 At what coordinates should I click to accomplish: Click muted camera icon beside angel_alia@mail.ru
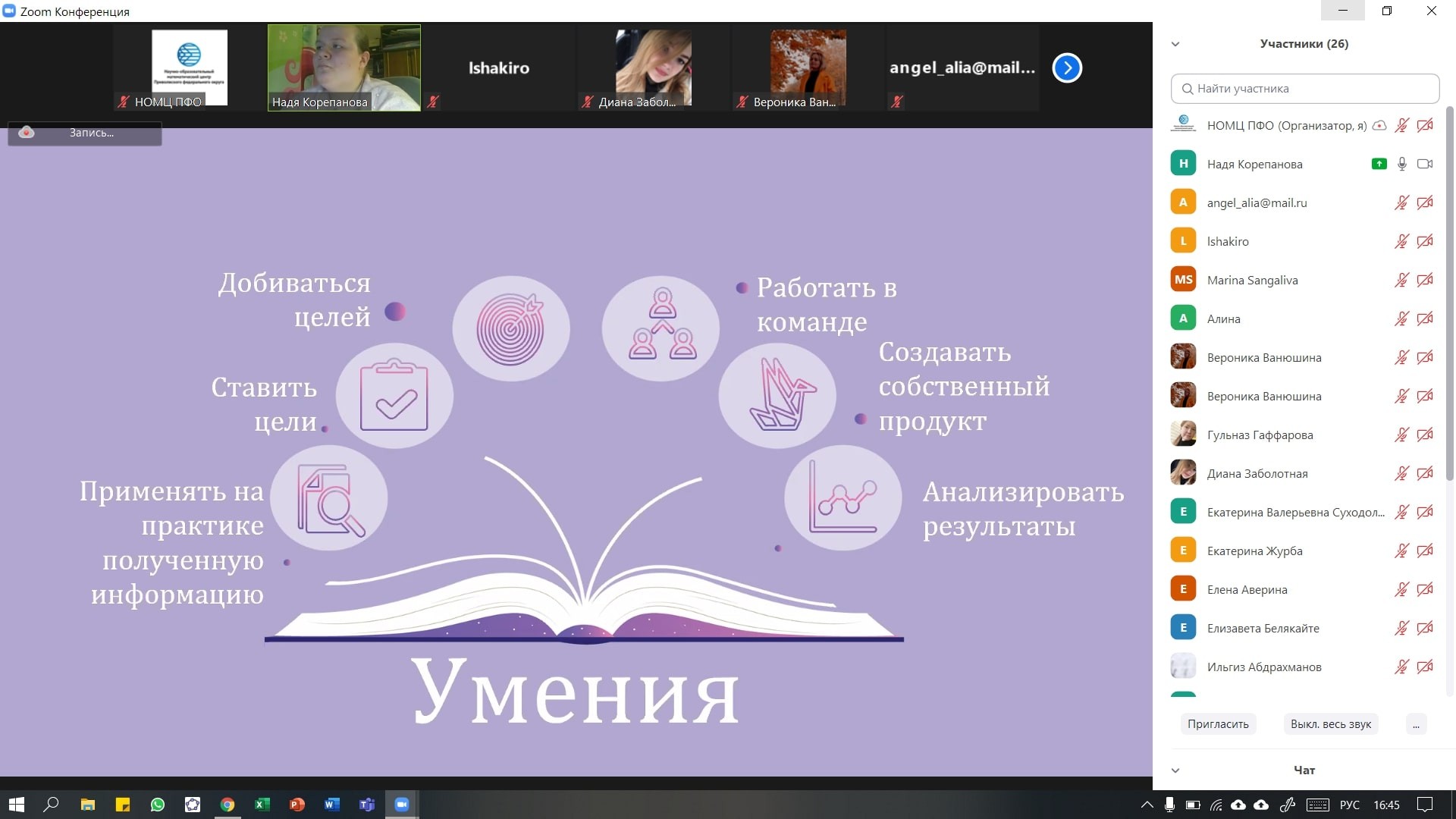point(1425,202)
